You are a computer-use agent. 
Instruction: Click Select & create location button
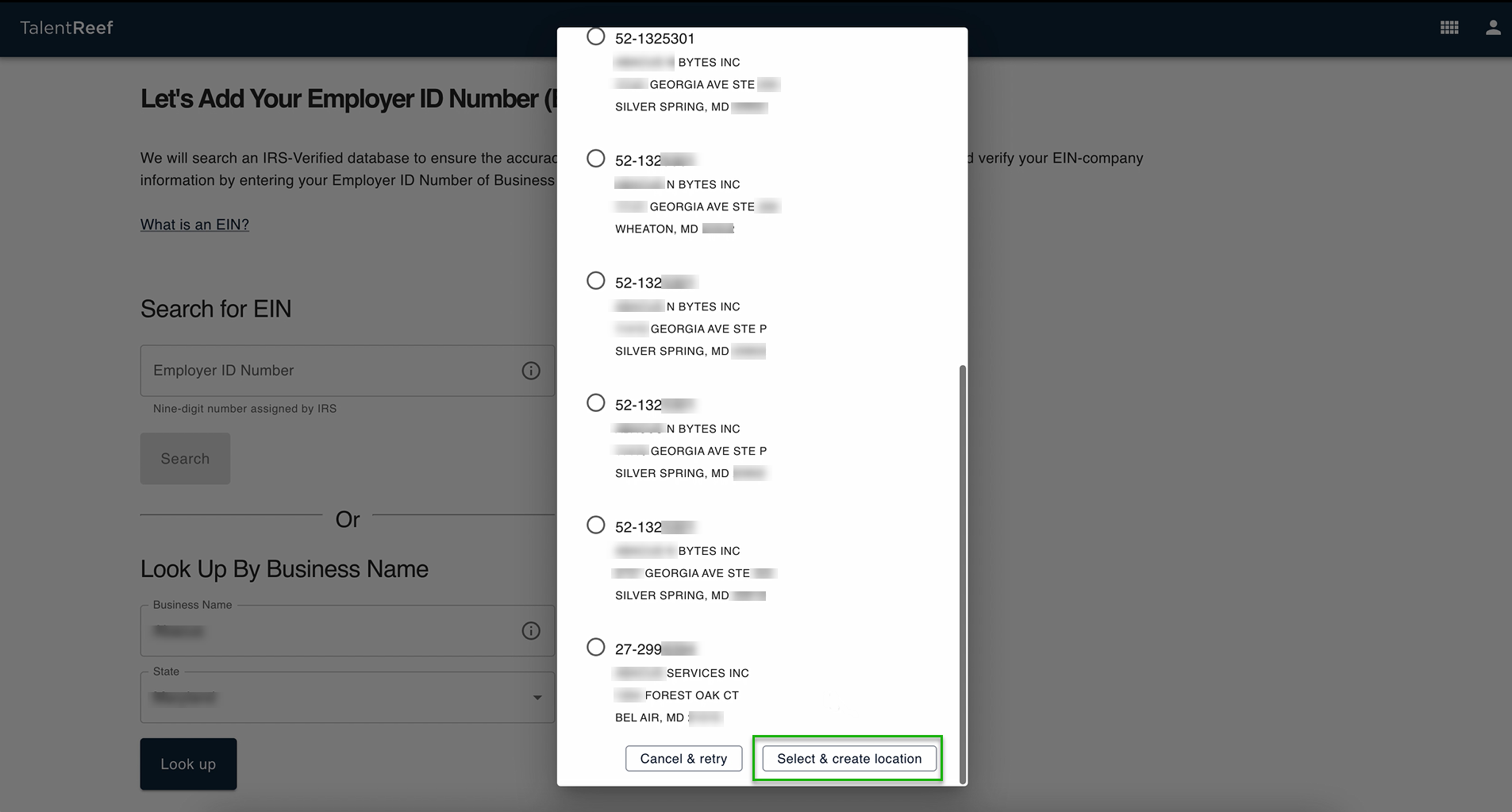point(848,759)
